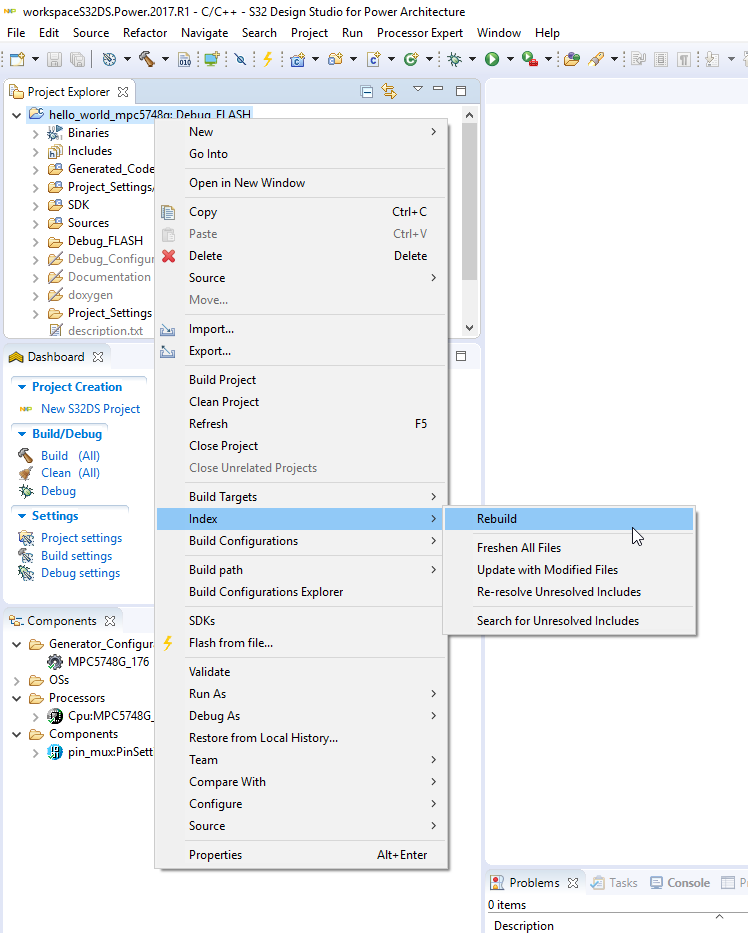Click the flashlight Search toolbar icon
The height and width of the screenshot is (933, 748).
pos(596,59)
